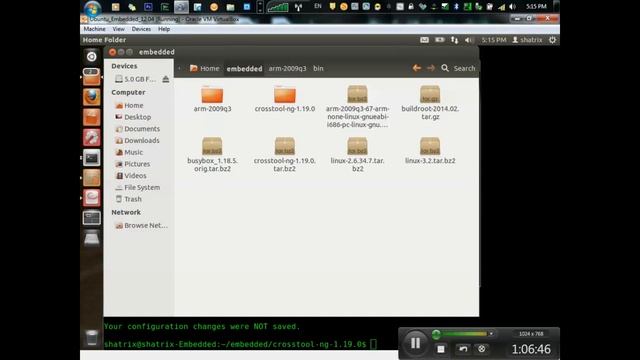640x360 pixels.
Task: Open the system power gear menu
Action: [552, 40]
